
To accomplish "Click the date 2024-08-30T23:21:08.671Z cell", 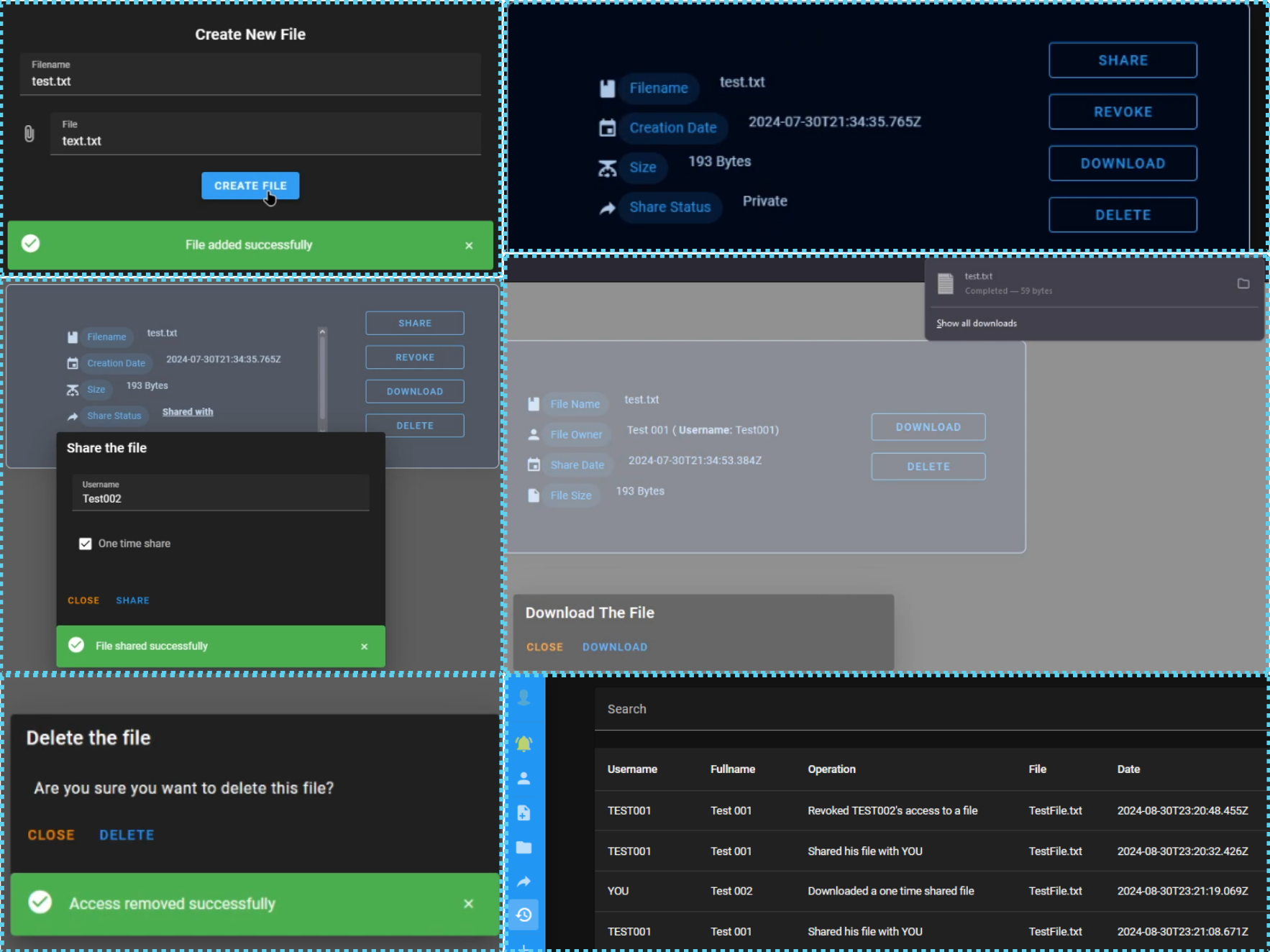I will click(1182, 932).
